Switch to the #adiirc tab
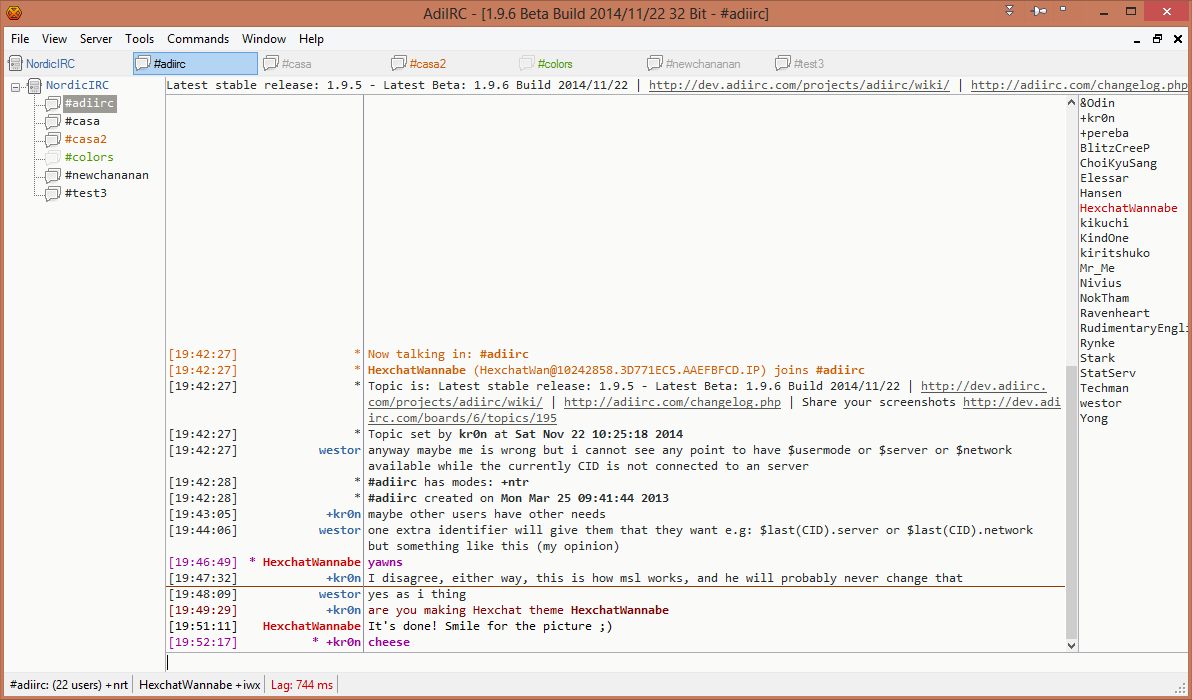 pyautogui.click(x=195, y=63)
